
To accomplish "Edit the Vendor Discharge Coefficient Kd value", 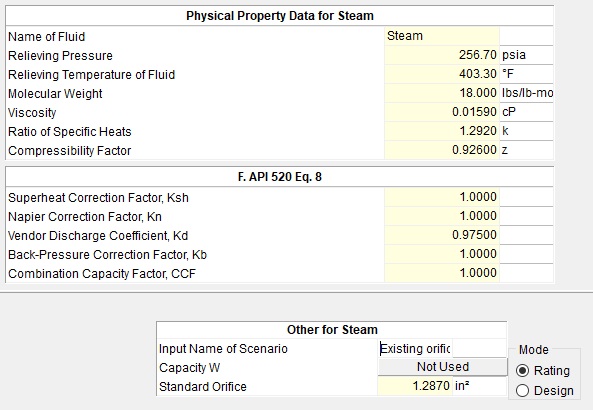I will point(442,235).
